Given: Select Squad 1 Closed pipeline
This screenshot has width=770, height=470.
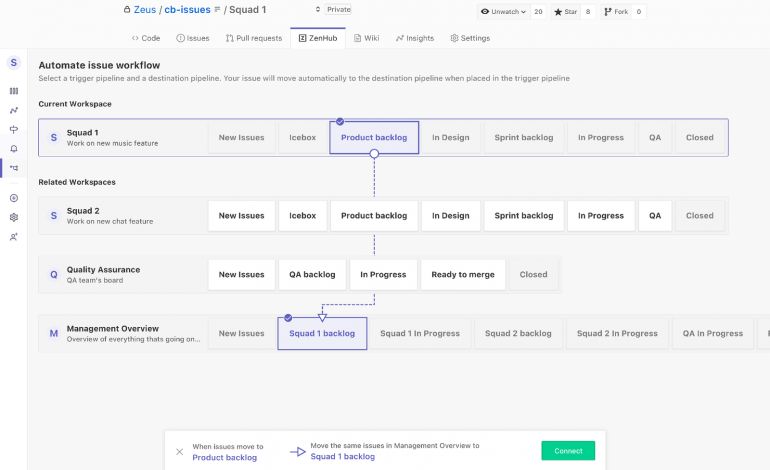Looking at the screenshot, I should [x=699, y=138].
